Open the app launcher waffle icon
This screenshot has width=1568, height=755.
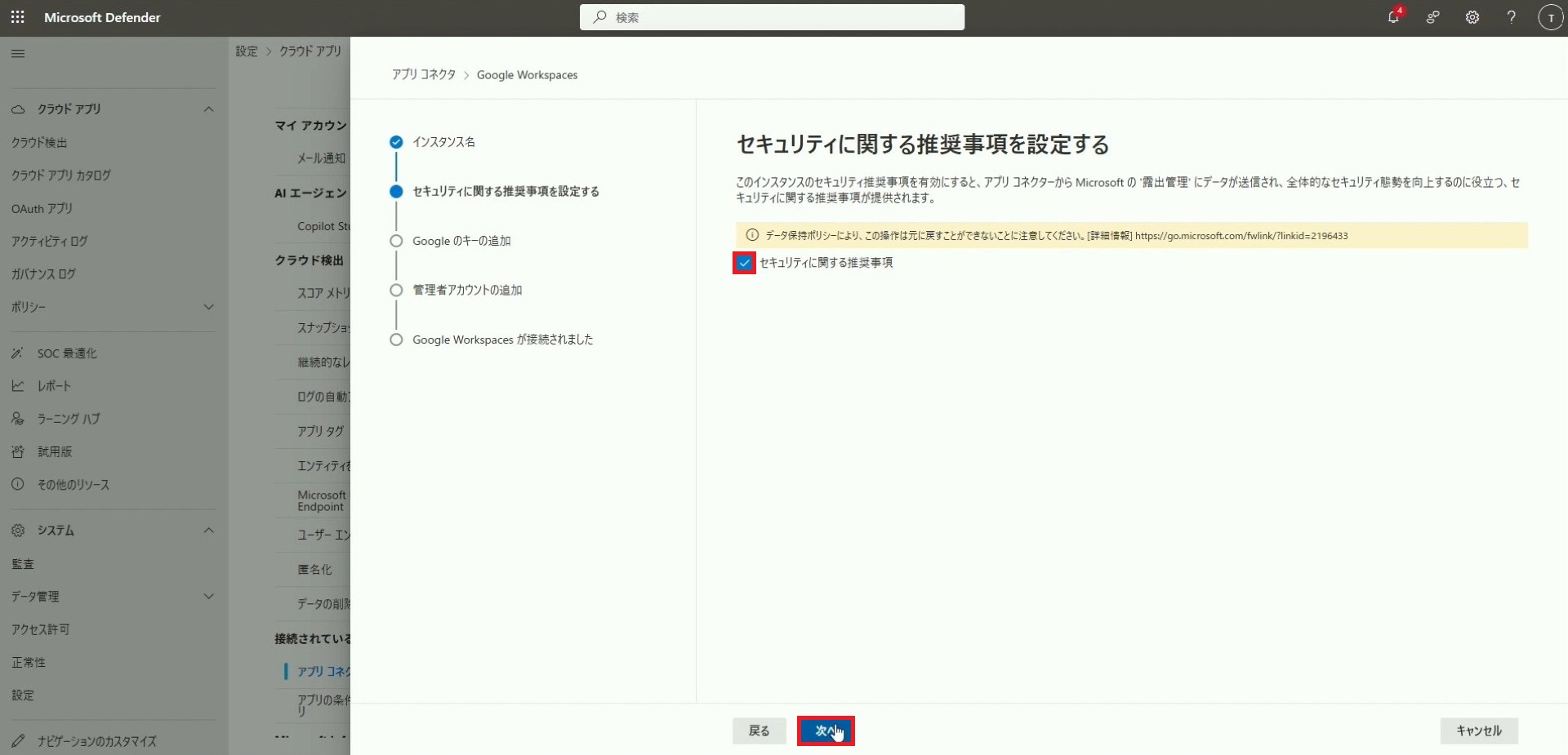(x=18, y=17)
